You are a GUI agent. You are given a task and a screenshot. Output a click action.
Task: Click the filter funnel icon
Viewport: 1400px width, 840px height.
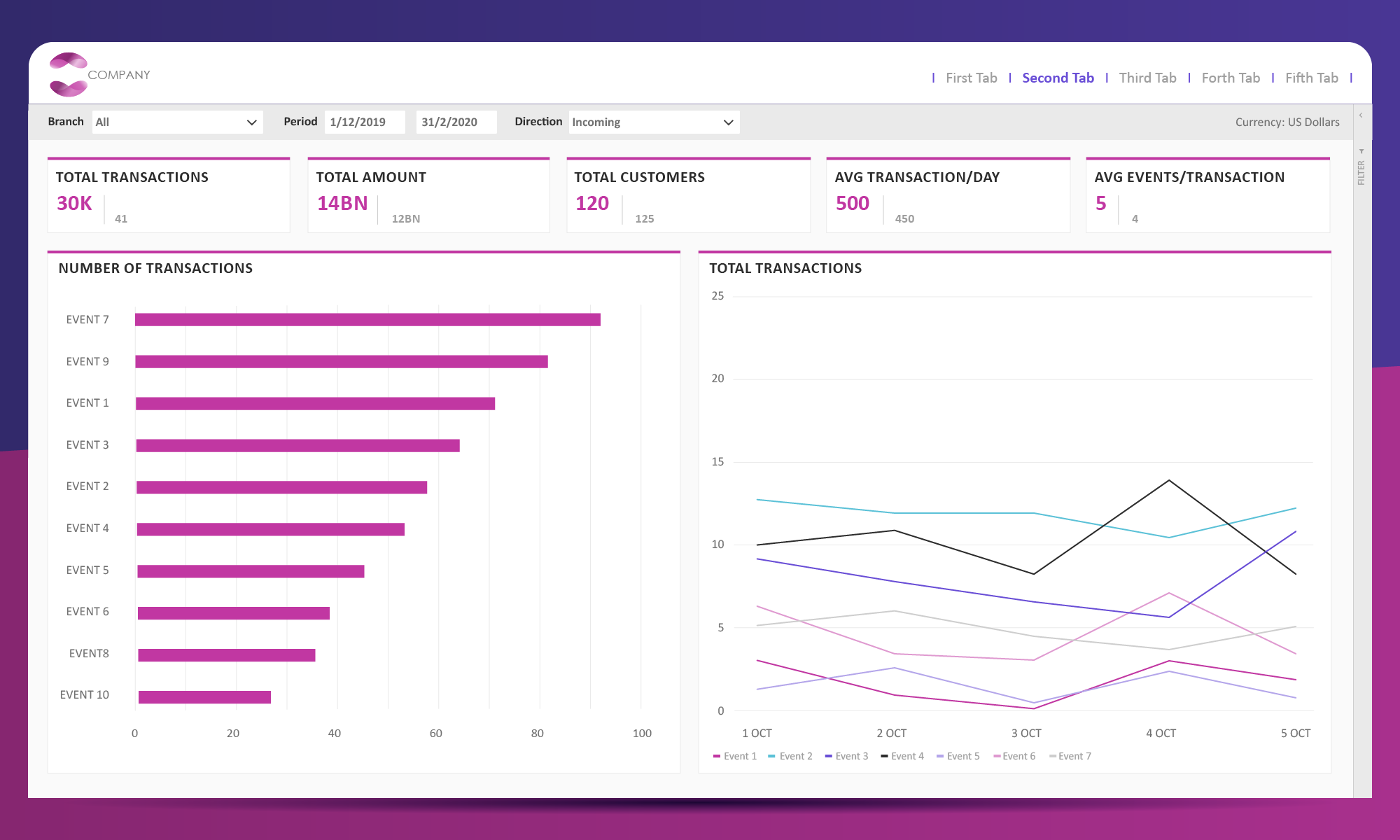pyautogui.click(x=1361, y=151)
